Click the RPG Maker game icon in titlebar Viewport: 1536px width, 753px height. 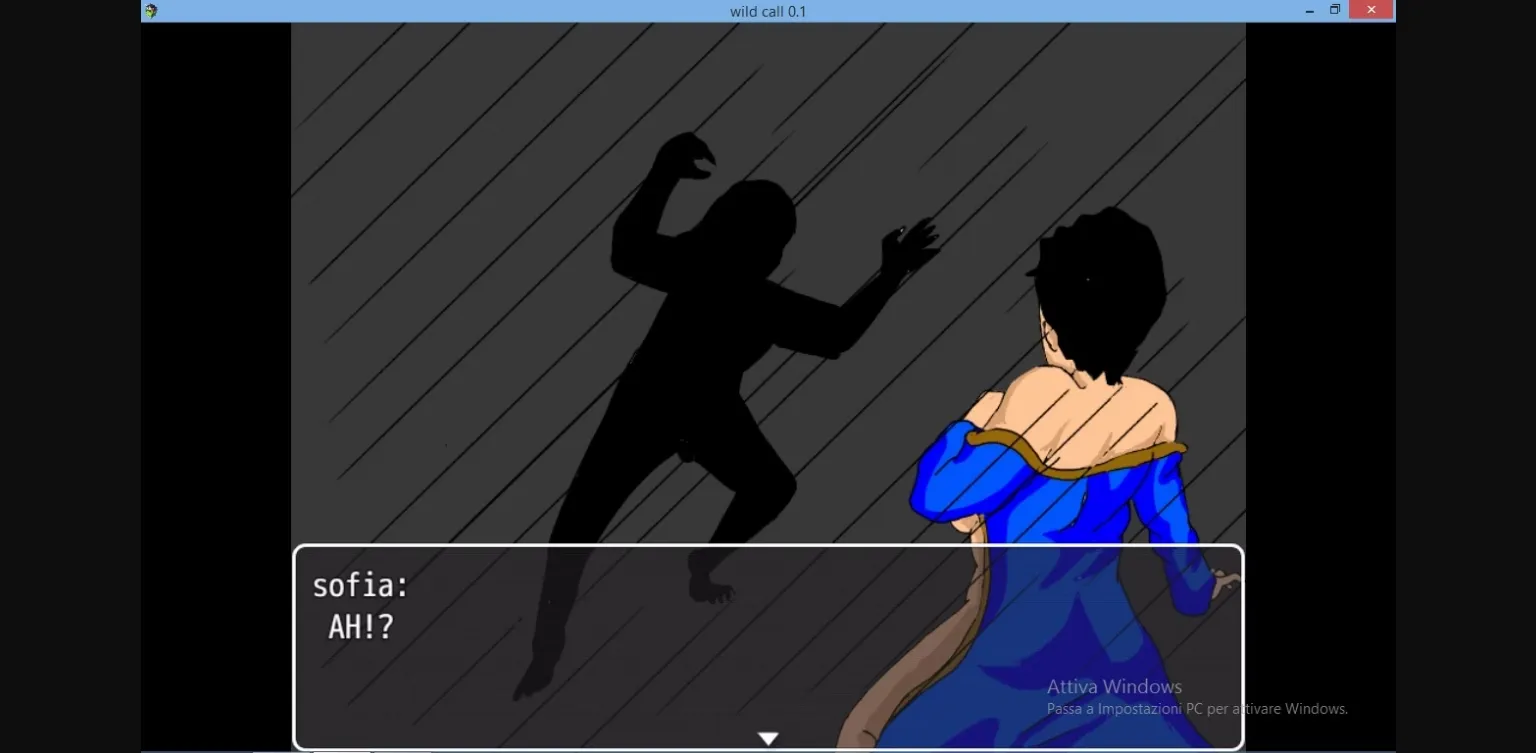click(150, 10)
